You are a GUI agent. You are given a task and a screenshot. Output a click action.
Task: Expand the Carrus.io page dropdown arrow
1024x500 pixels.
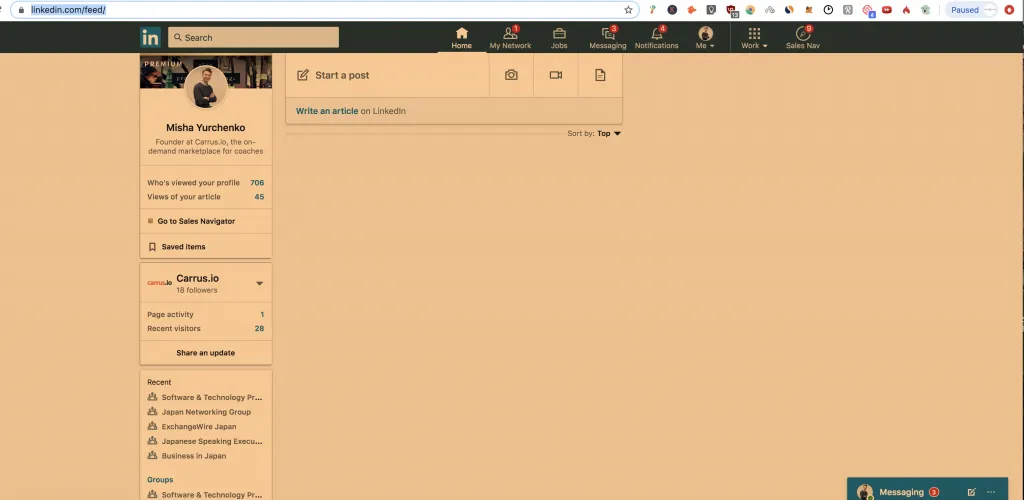[x=259, y=283]
